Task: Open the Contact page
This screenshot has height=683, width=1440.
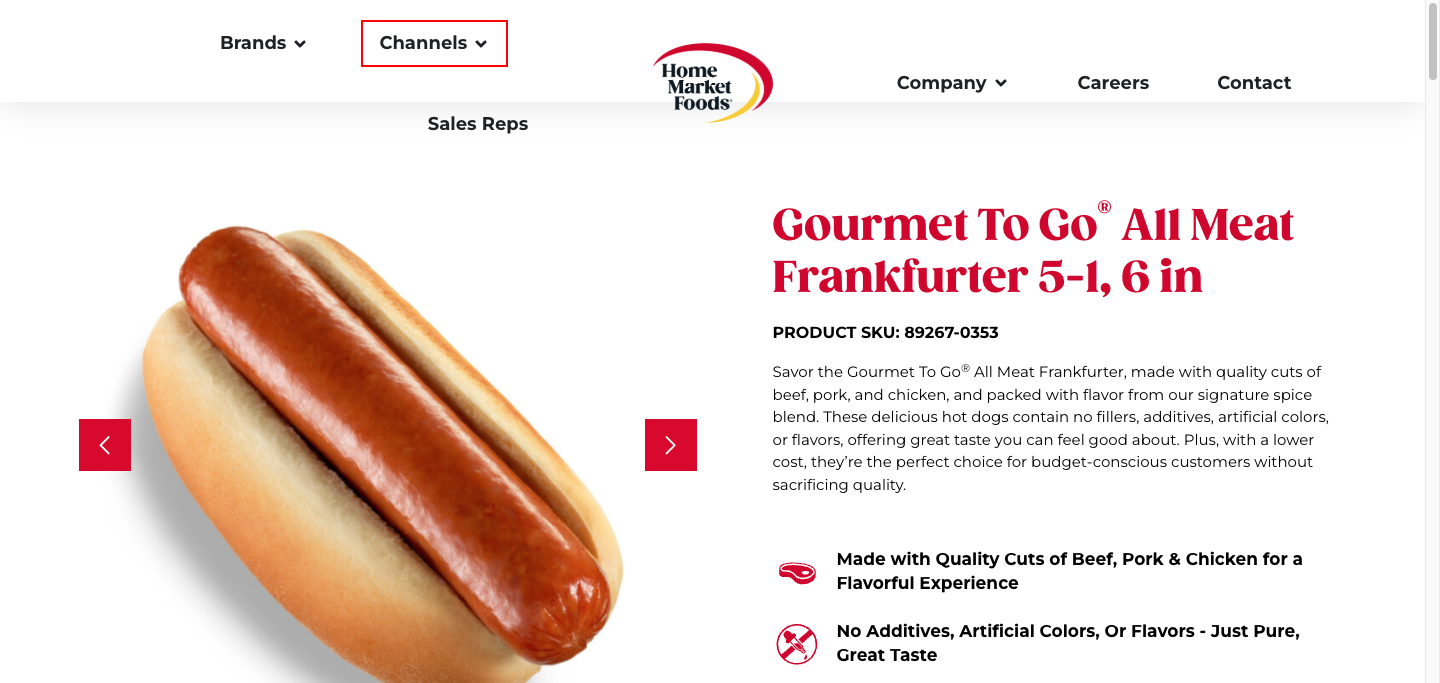Action: (x=1254, y=83)
